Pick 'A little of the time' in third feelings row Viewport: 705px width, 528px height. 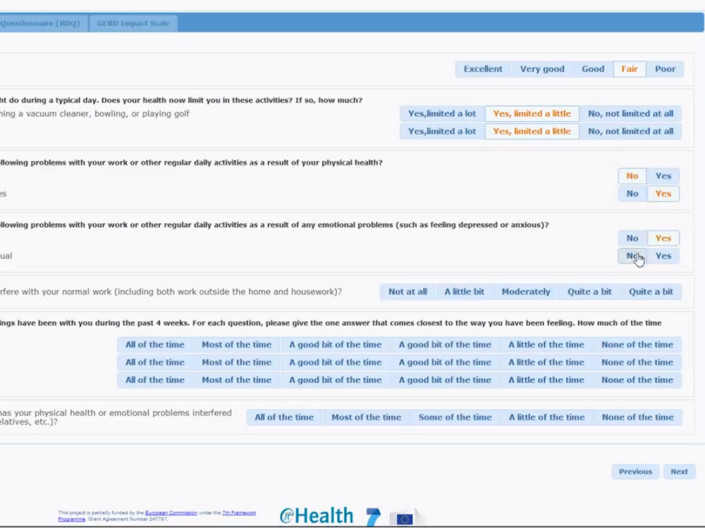pyautogui.click(x=546, y=380)
